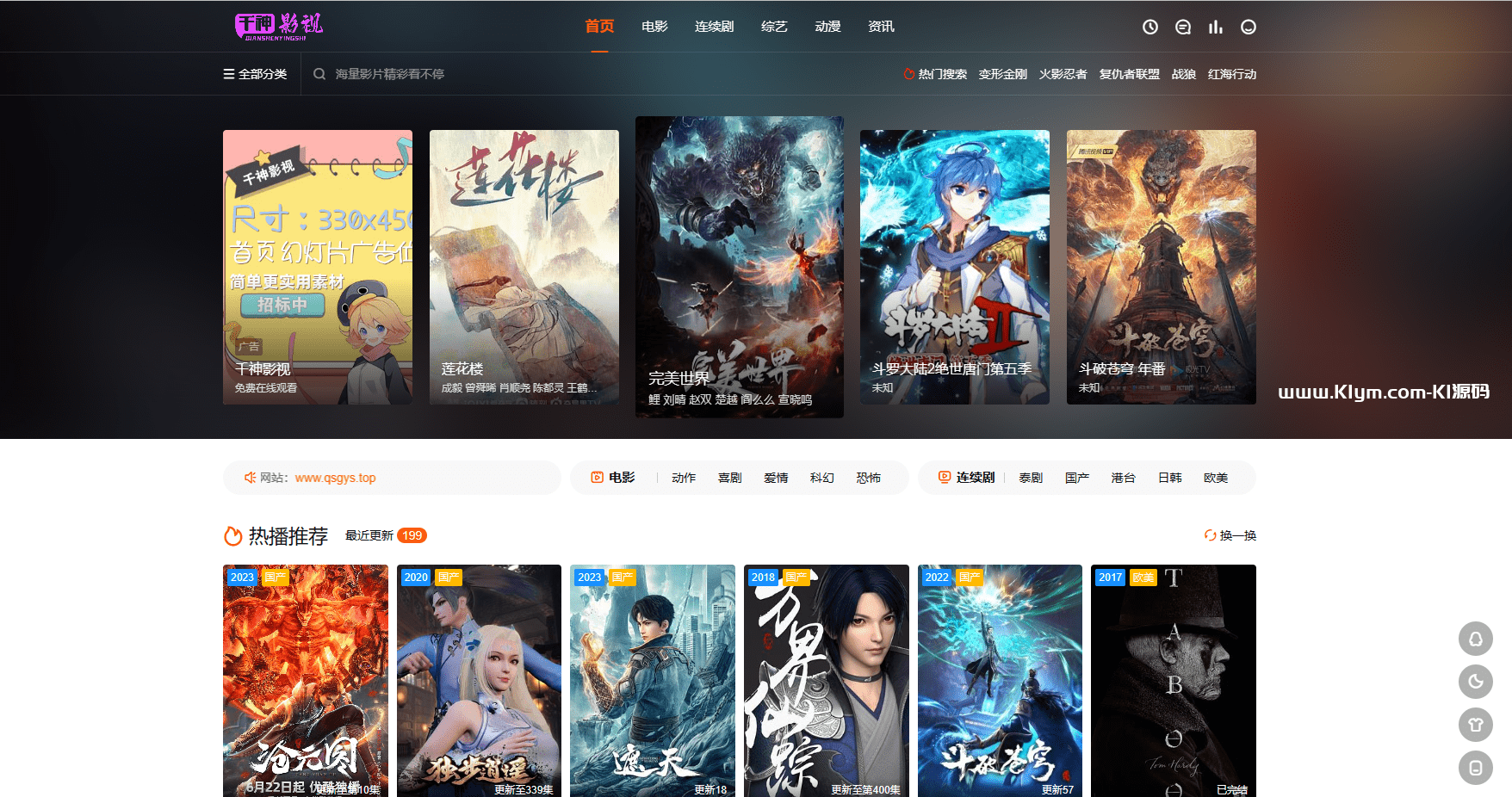Viewport: 1512px width, 797px height.
Task: Search hot keyword 红海行动
Action: click(1231, 74)
